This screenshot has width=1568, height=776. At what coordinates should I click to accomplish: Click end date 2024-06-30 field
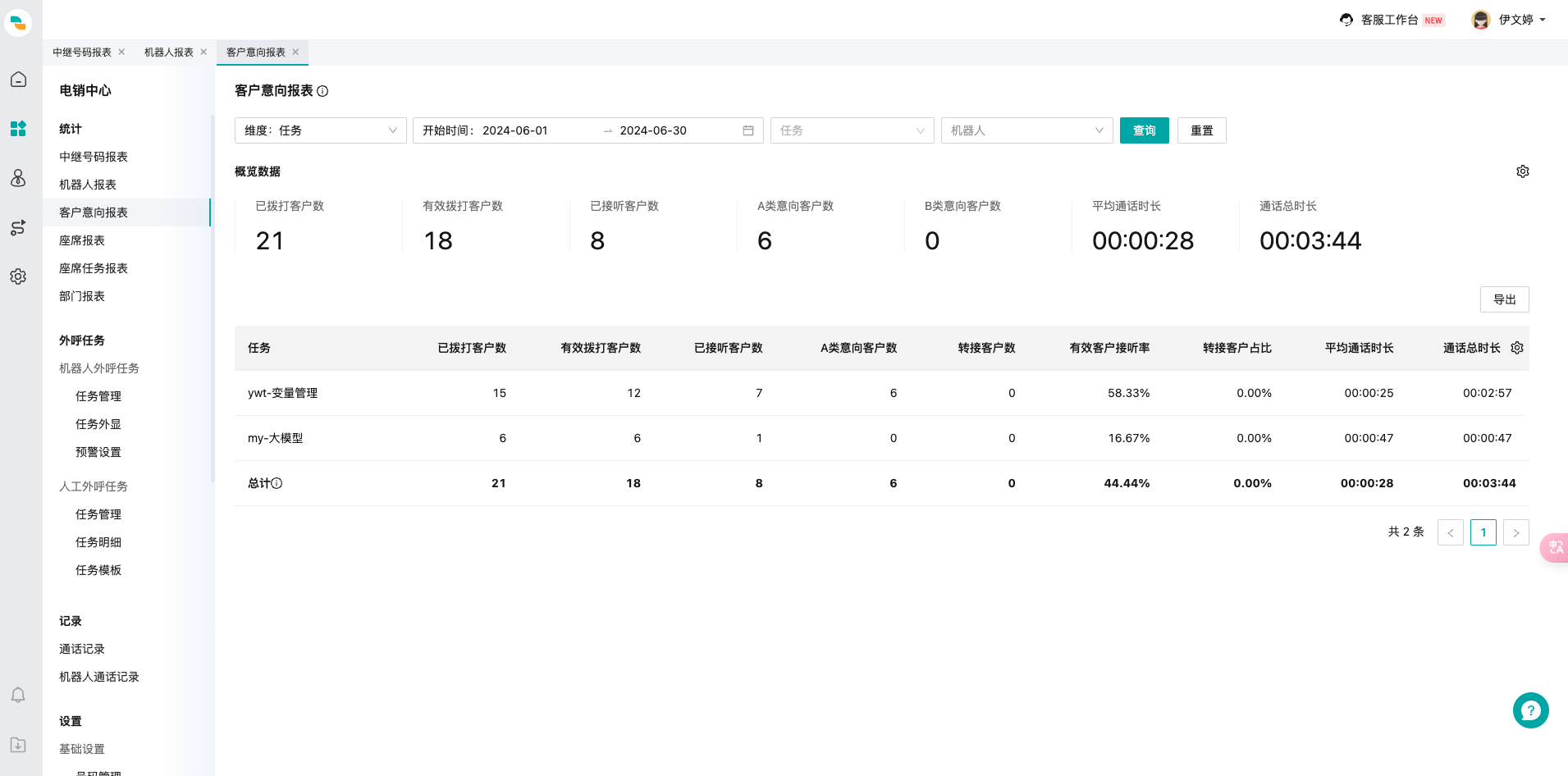pyautogui.click(x=653, y=130)
